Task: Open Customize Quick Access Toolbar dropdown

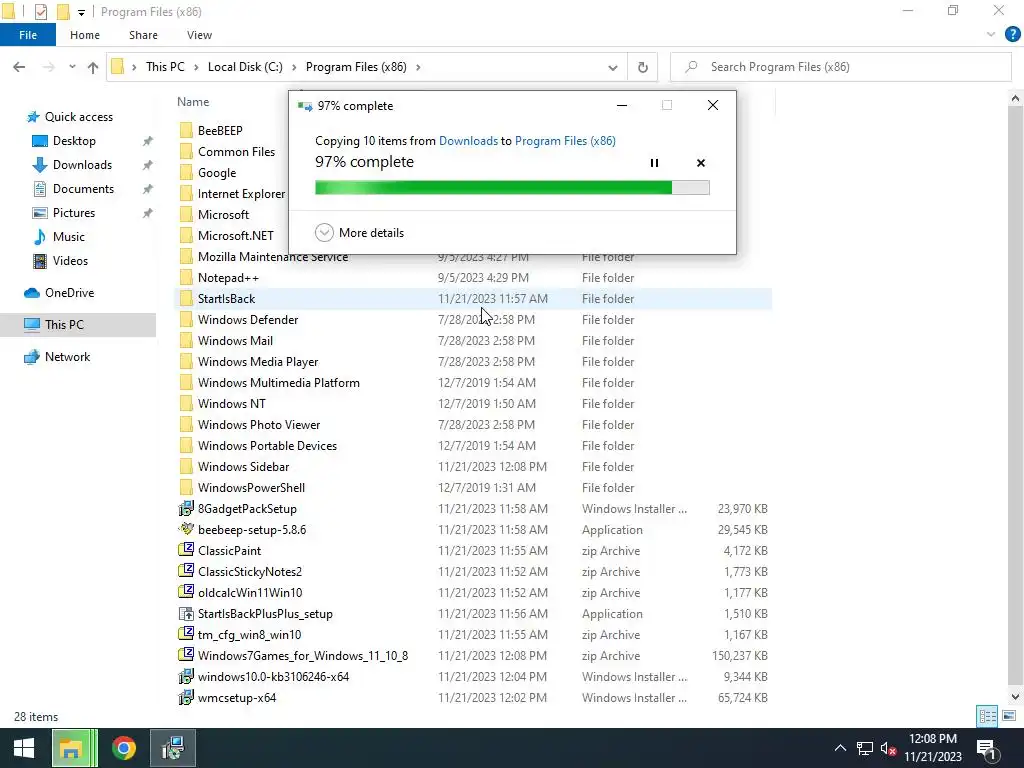Action: point(81,12)
